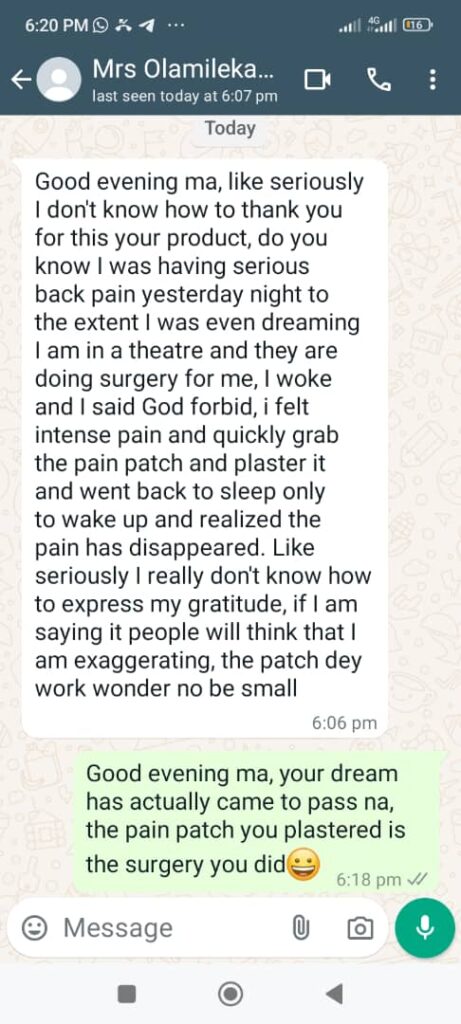Start a video call with Mrs Olamileka
Image resolution: width=461 pixels, height=1024 pixels.
pyautogui.click(x=317, y=80)
